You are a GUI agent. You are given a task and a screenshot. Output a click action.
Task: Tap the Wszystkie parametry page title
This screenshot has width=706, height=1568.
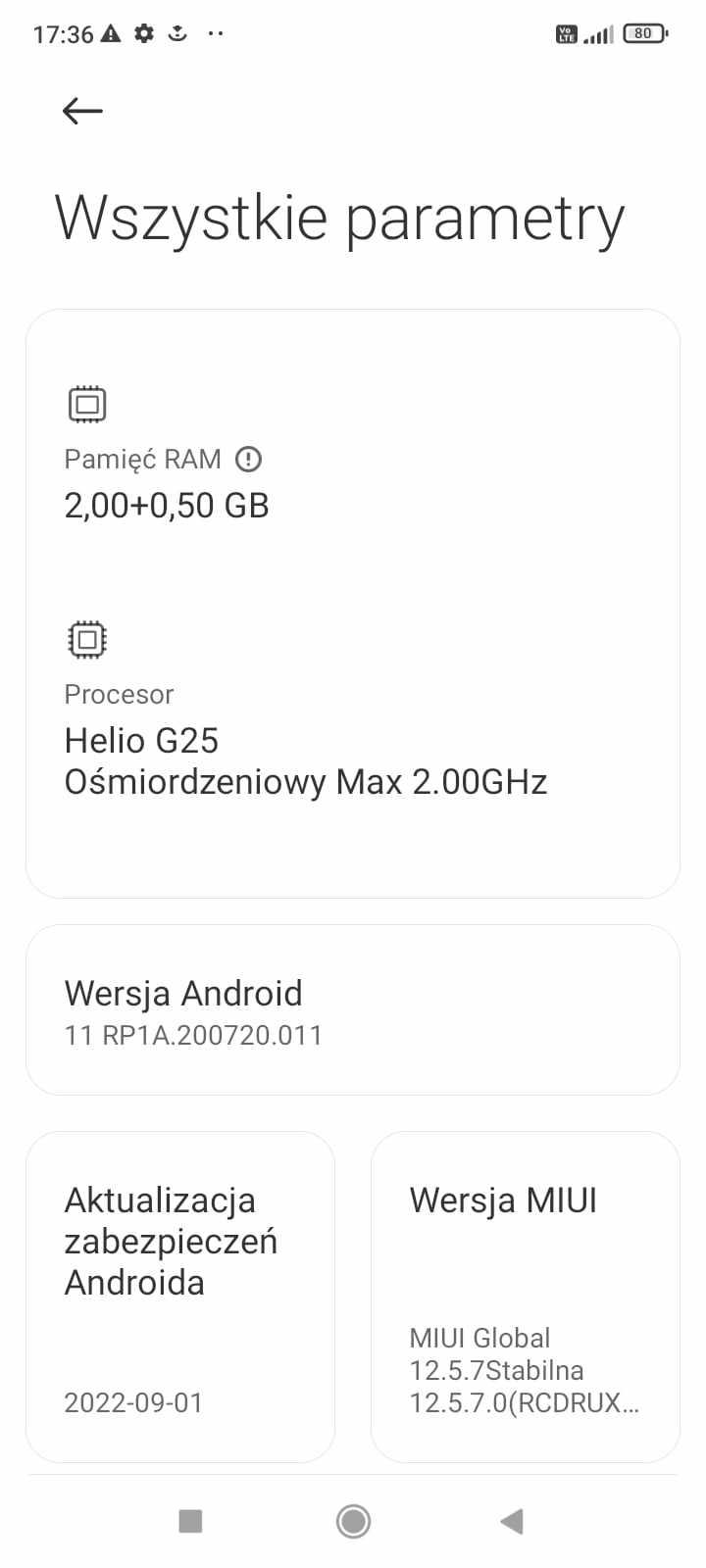click(x=339, y=218)
